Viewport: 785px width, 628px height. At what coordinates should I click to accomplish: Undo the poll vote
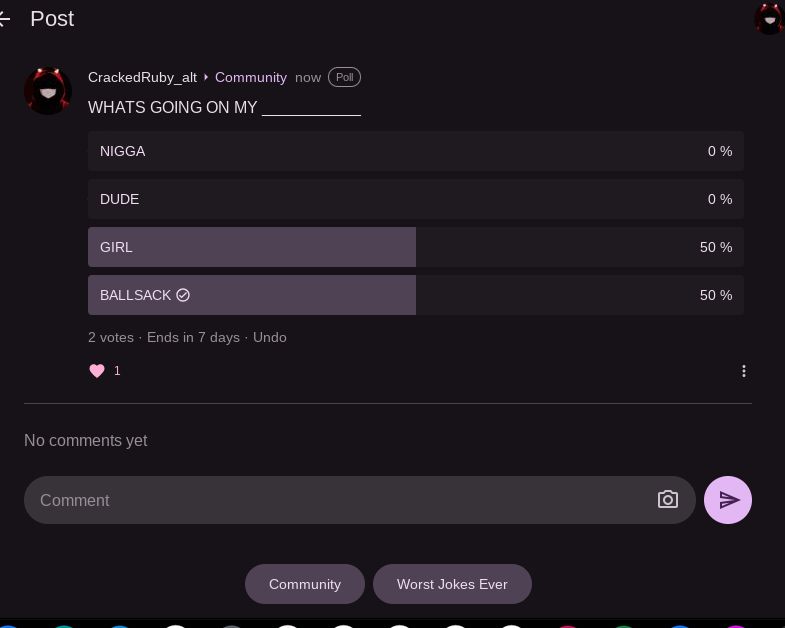[x=270, y=337]
